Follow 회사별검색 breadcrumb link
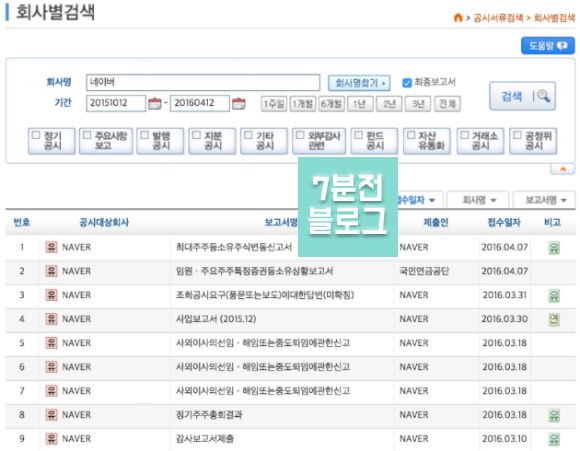Image resolution: width=580 pixels, height=451 pixels. coord(554,18)
